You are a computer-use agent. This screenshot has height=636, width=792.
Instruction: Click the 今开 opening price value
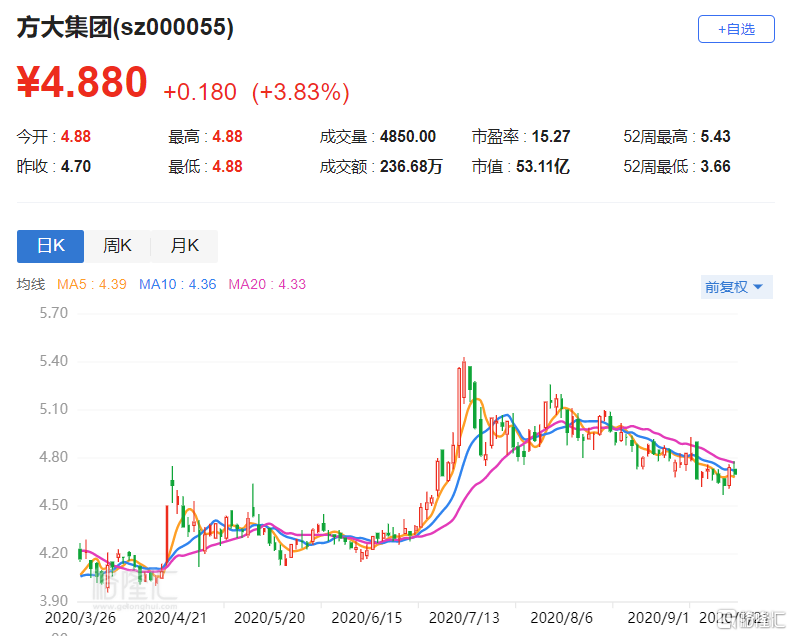click(x=76, y=136)
